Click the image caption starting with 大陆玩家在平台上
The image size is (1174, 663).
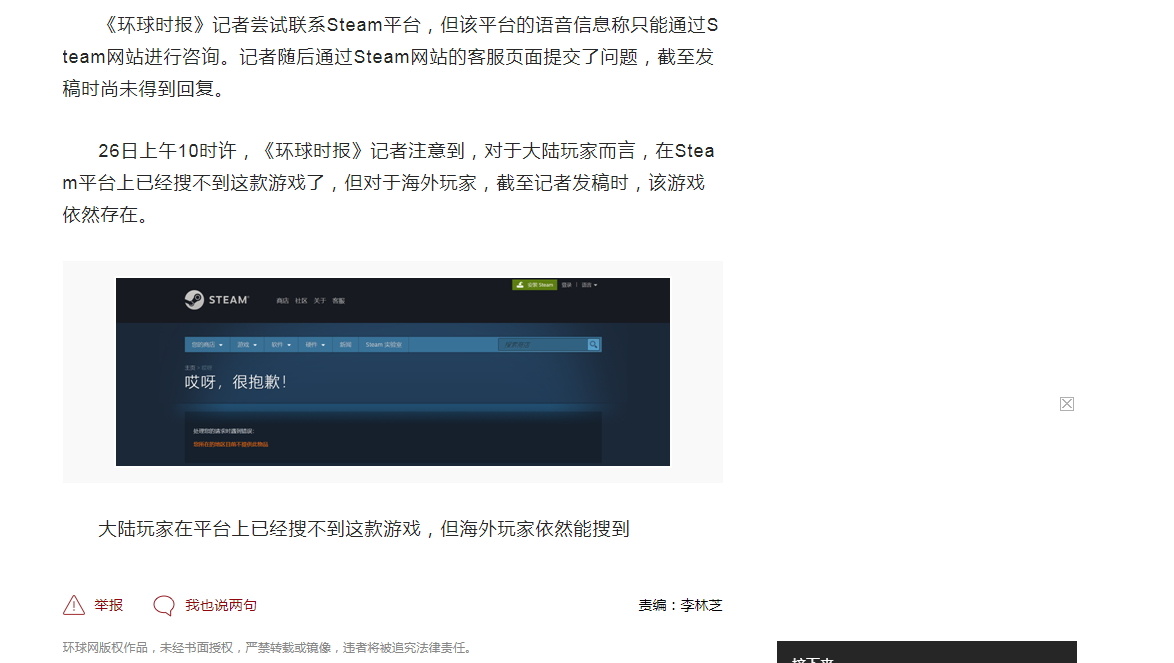pyautogui.click(x=364, y=529)
